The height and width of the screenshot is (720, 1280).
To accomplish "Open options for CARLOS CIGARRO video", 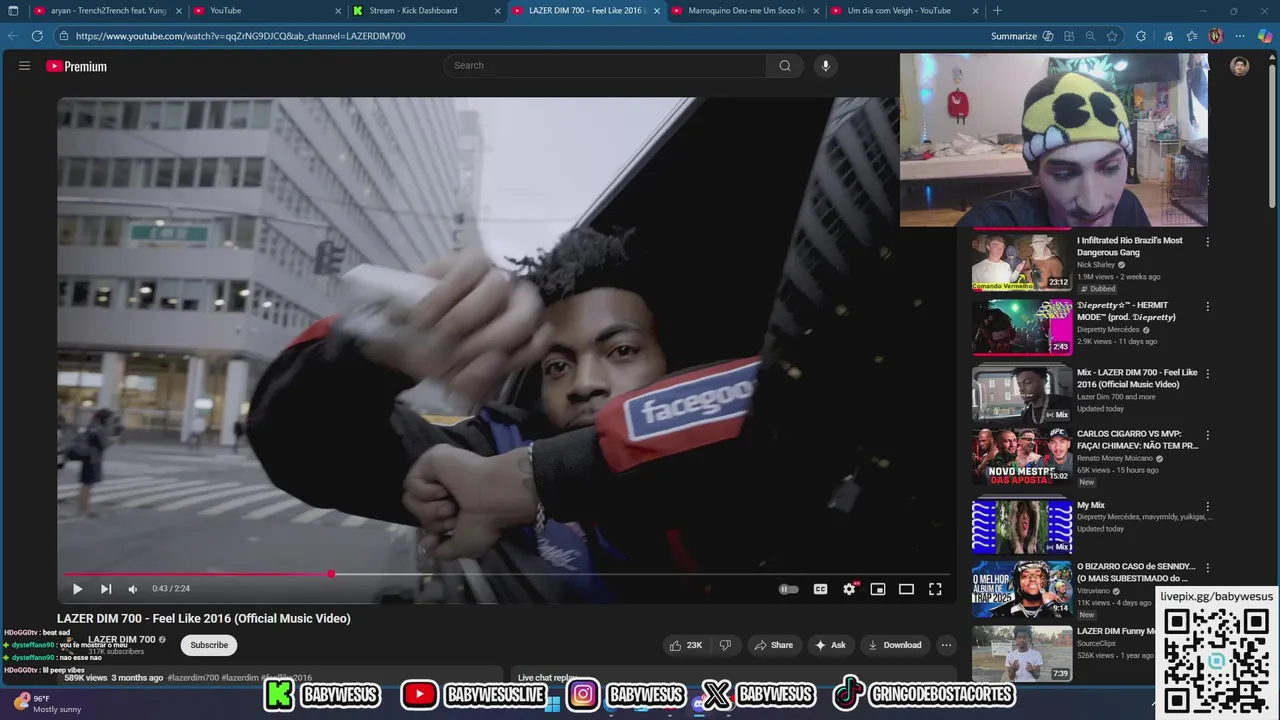I will (x=1207, y=436).
